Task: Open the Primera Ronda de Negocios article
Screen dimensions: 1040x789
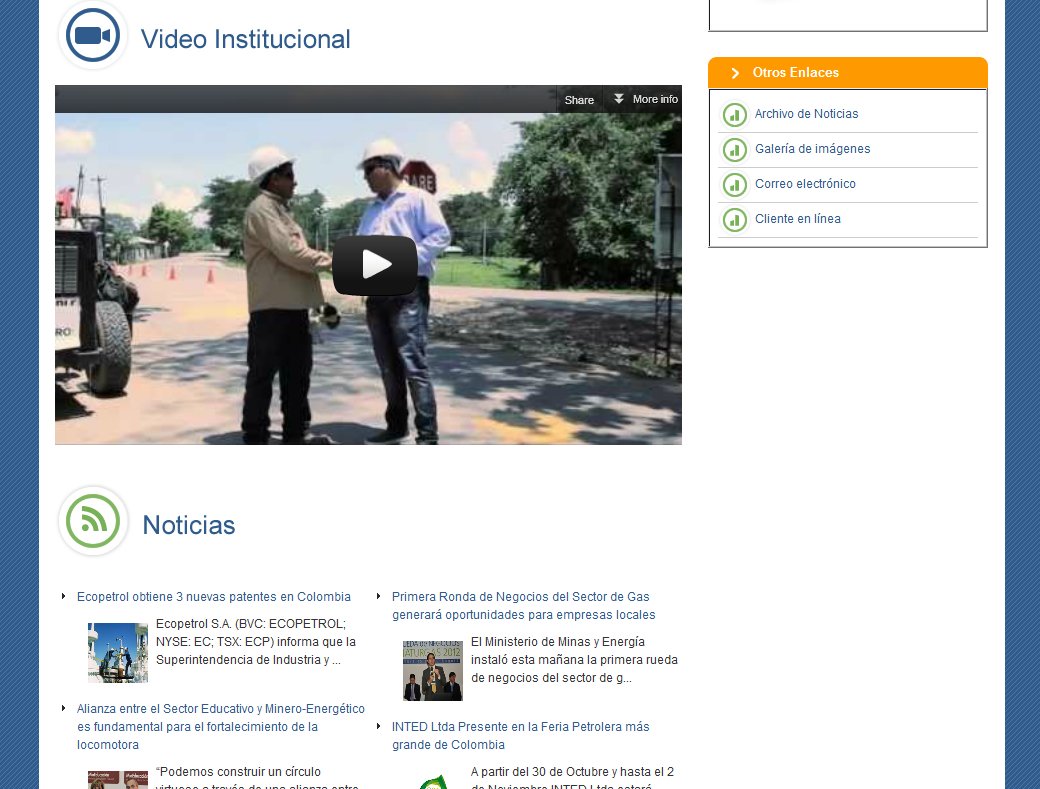Action: (x=524, y=605)
